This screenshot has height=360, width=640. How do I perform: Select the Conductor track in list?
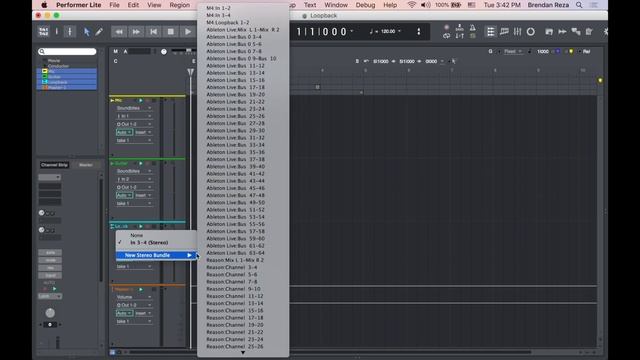(x=58, y=66)
